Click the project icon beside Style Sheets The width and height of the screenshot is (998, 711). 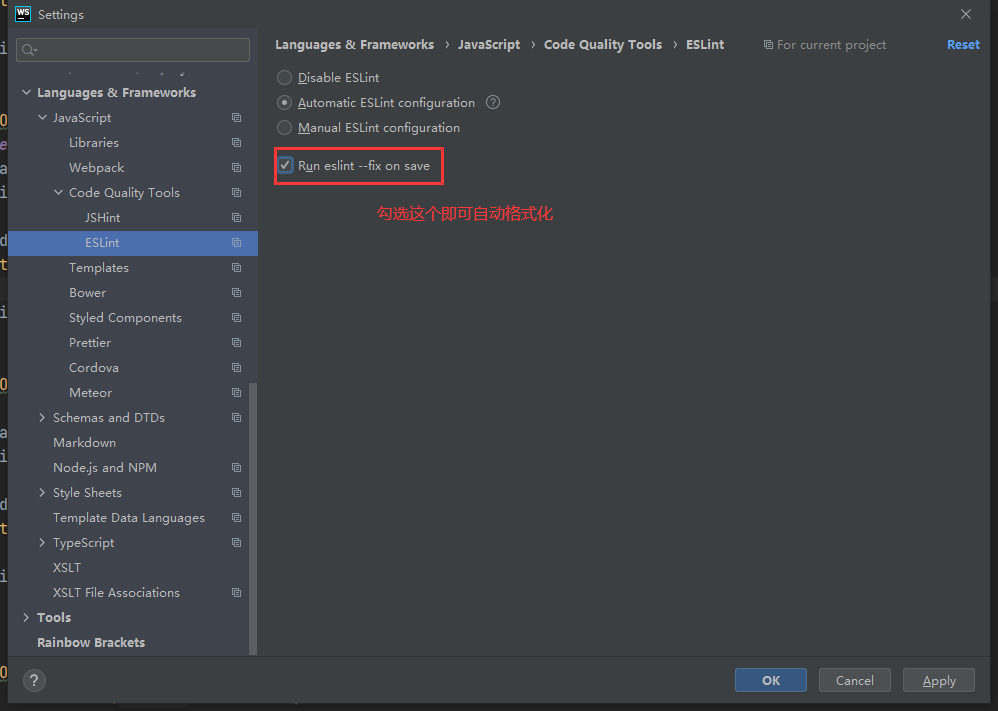click(x=236, y=493)
